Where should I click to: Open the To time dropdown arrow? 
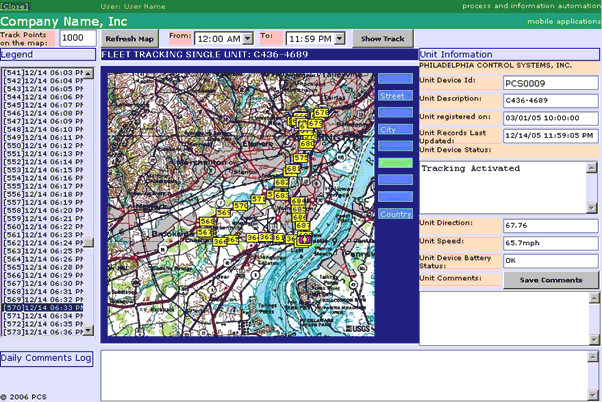(x=339, y=38)
